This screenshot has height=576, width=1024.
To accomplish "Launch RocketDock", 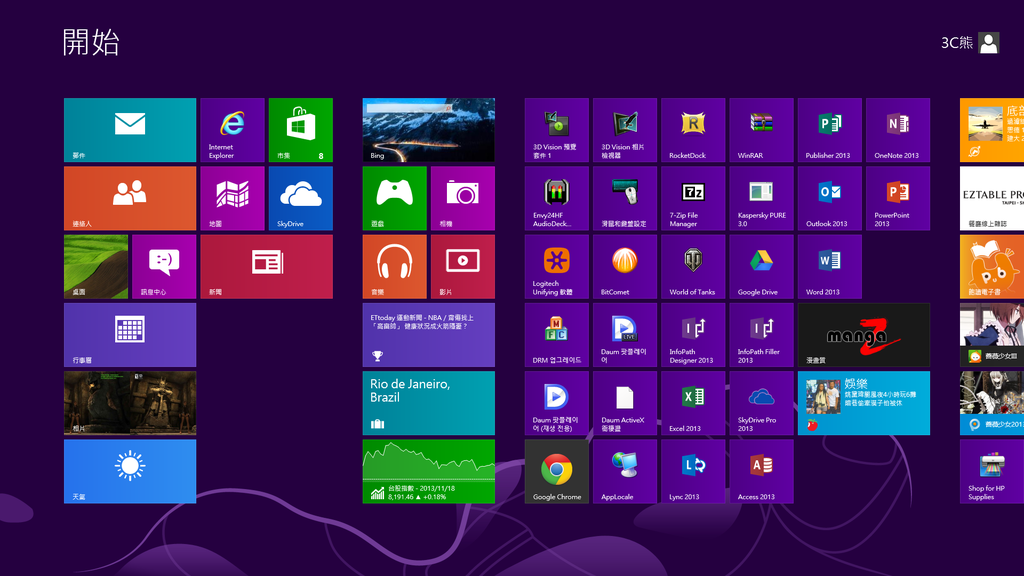I will (693, 130).
